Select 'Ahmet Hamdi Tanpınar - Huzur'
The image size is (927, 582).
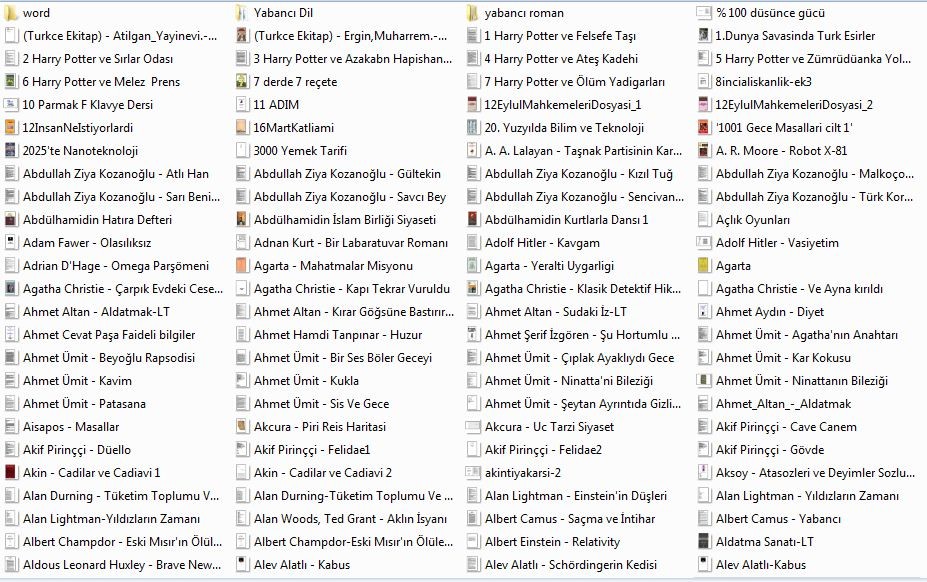point(338,335)
